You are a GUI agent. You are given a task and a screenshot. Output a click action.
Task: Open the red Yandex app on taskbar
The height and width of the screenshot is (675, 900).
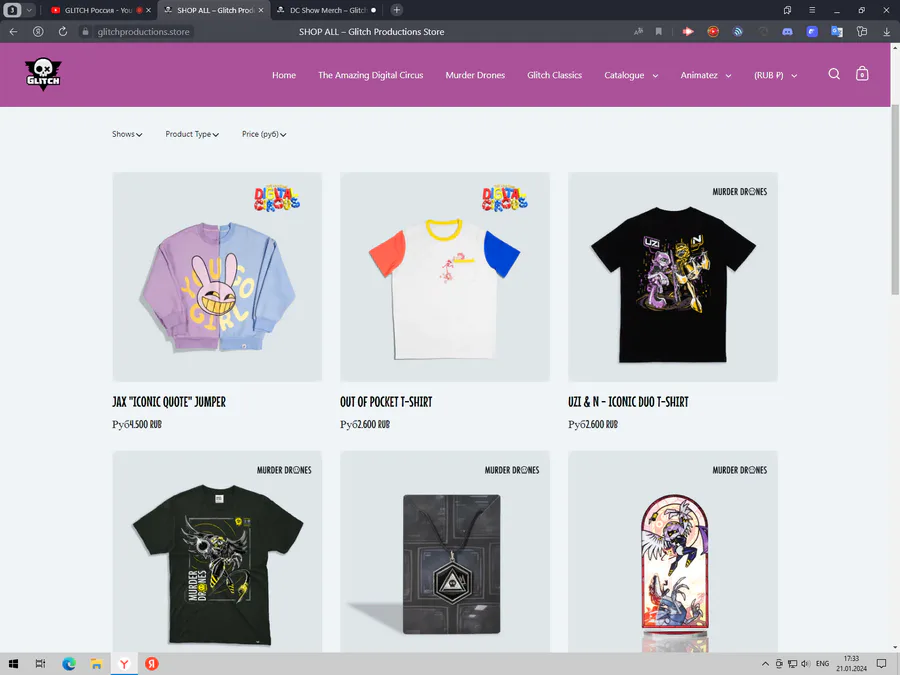click(x=152, y=664)
